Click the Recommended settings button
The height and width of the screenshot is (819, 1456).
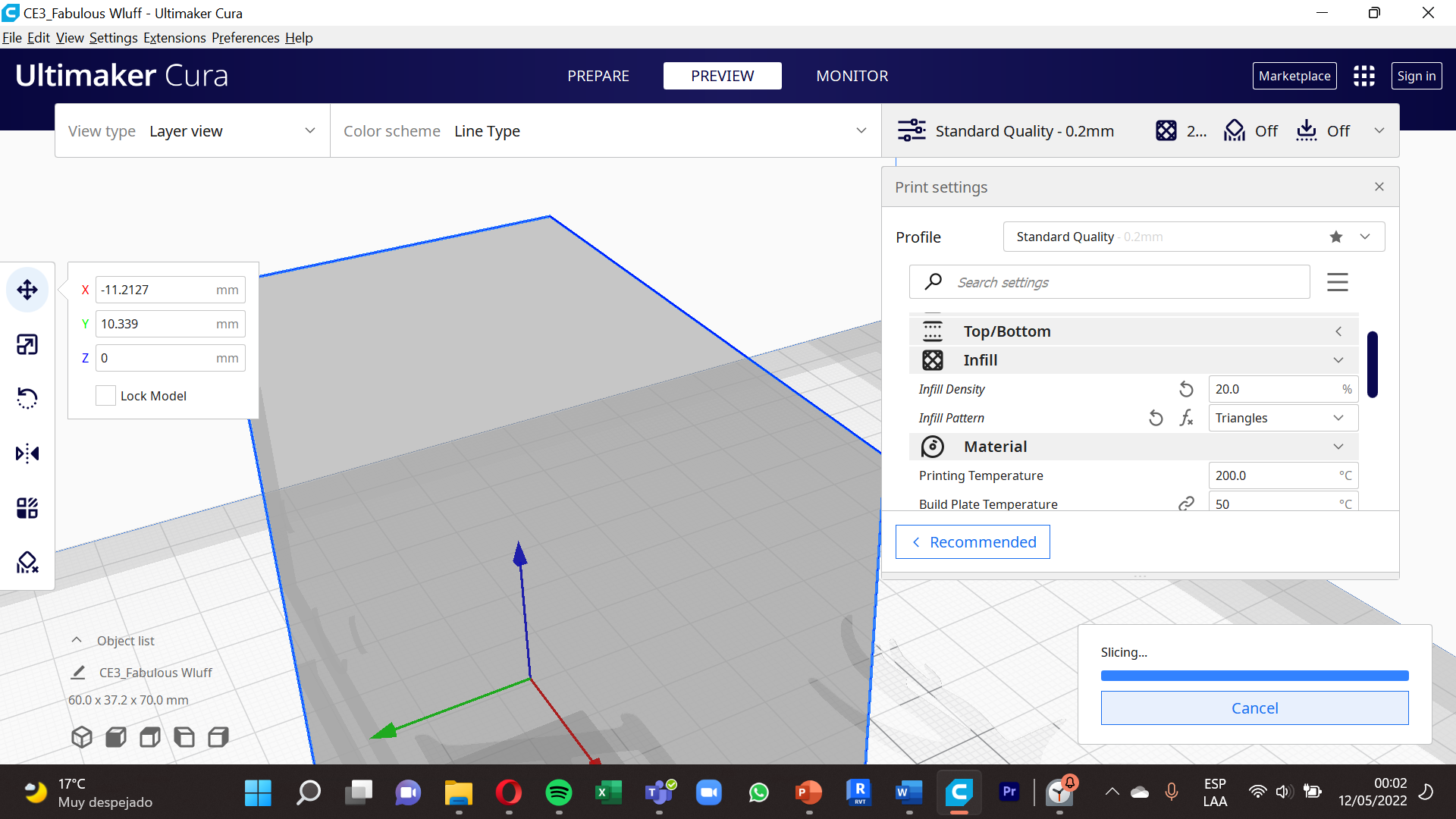(x=973, y=541)
